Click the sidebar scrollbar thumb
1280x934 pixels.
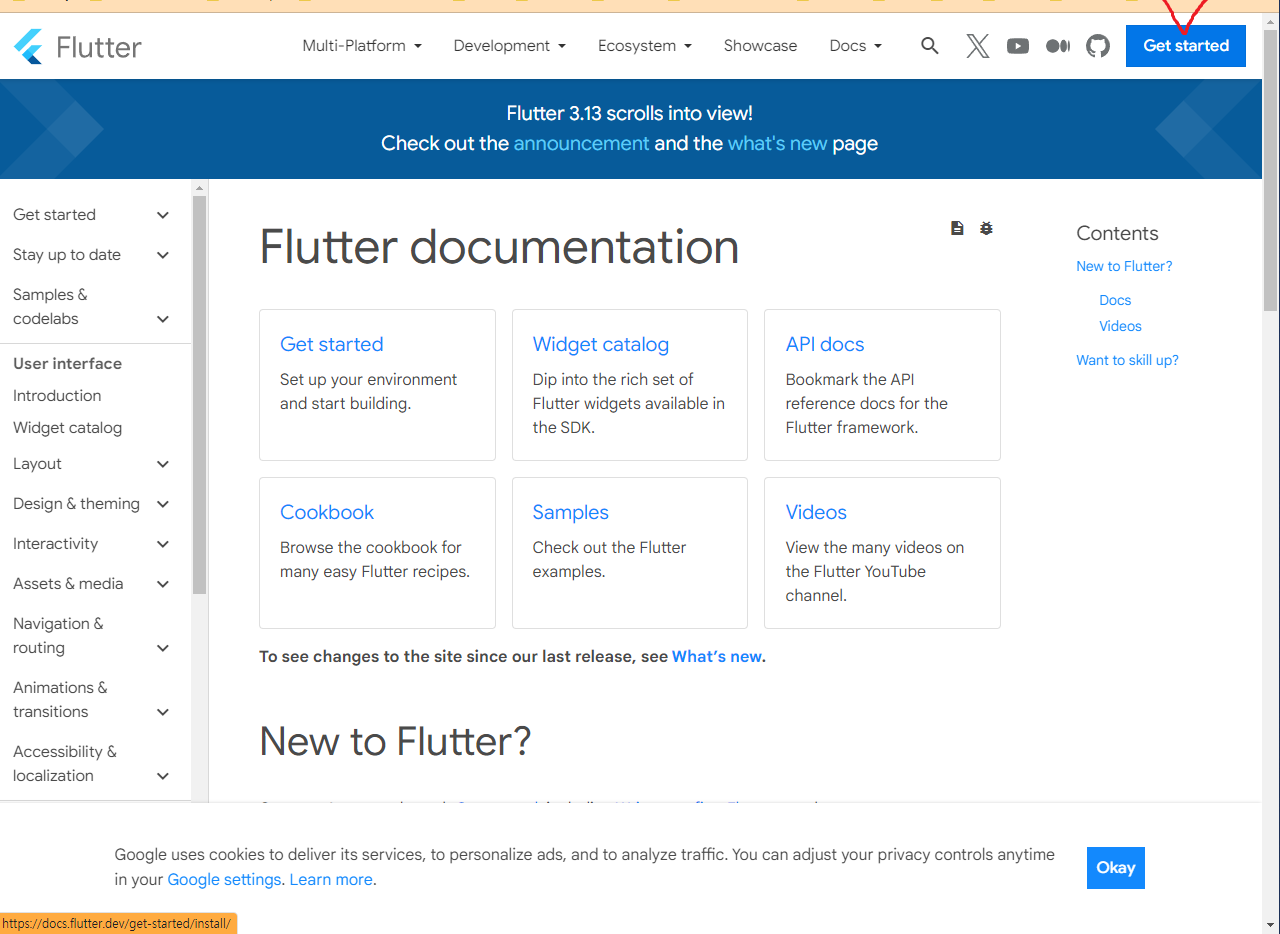pyautogui.click(x=199, y=395)
